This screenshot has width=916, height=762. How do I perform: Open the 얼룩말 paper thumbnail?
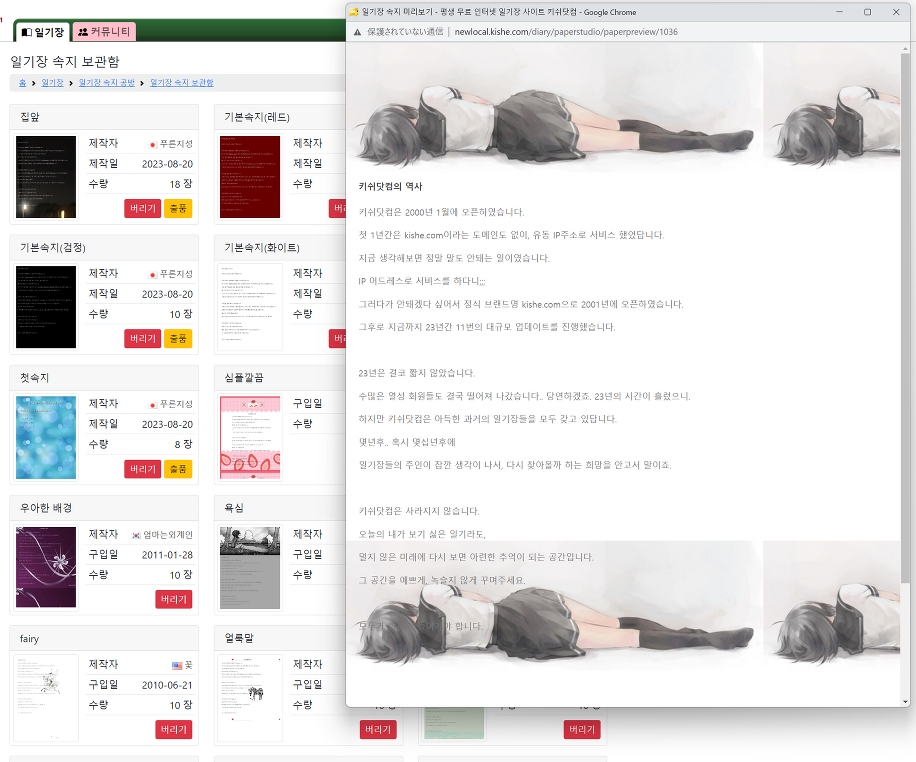(250, 698)
